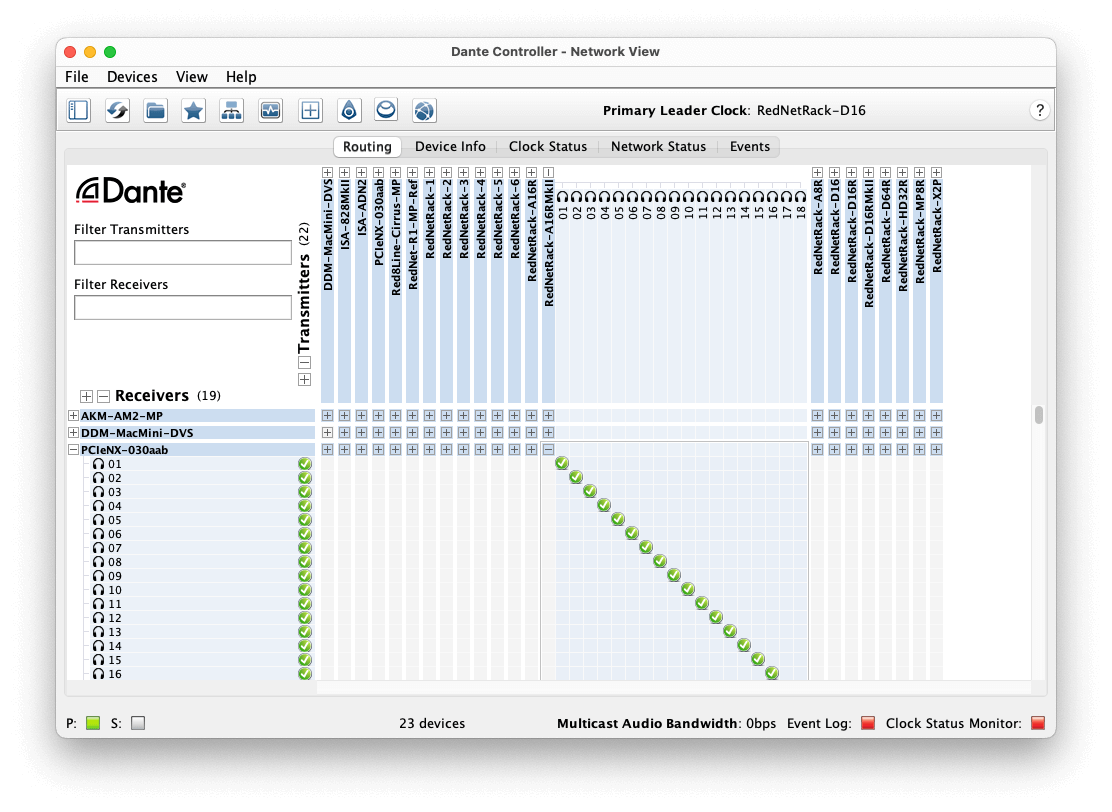This screenshot has width=1112, height=812.
Task: Click green status check of receive channel 13
Action: click(x=305, y=632)
